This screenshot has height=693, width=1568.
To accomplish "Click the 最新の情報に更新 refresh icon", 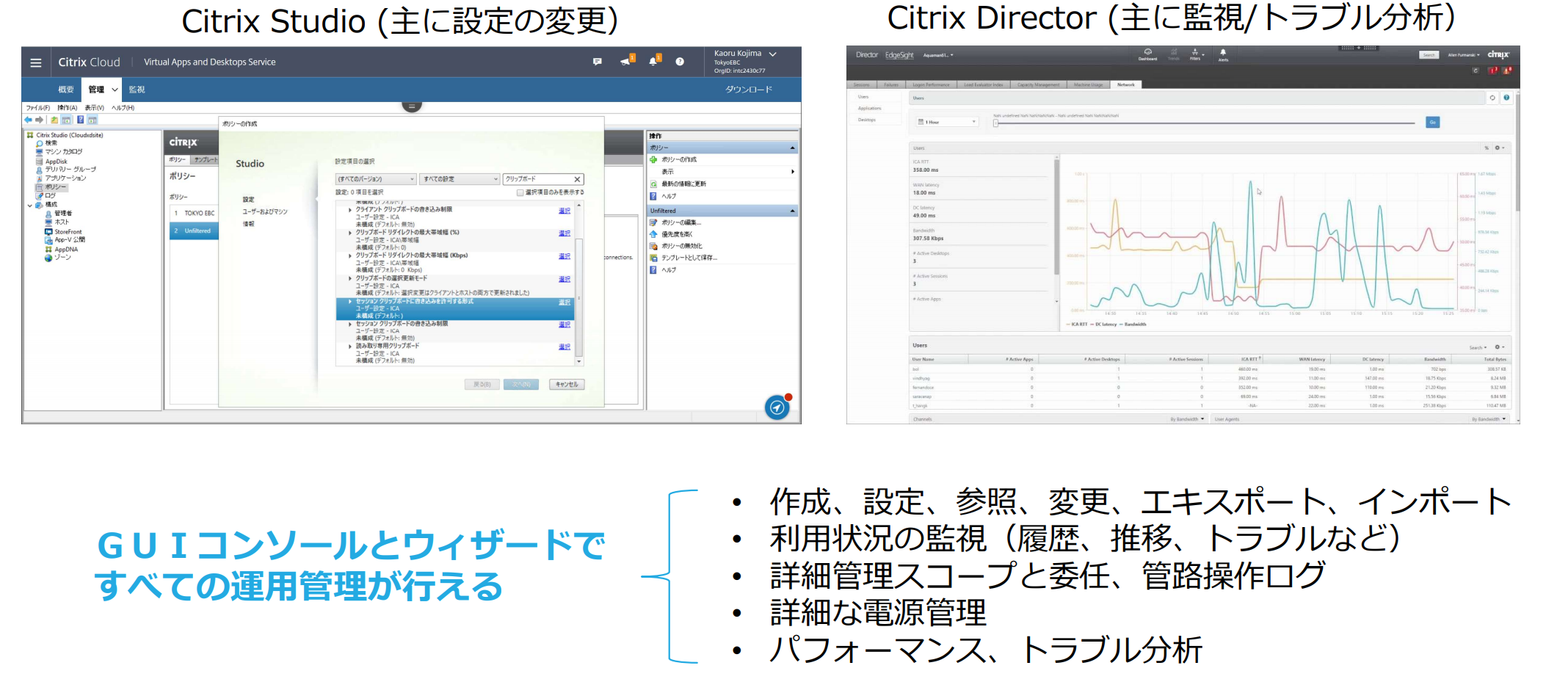I will (x=653, y=184).
